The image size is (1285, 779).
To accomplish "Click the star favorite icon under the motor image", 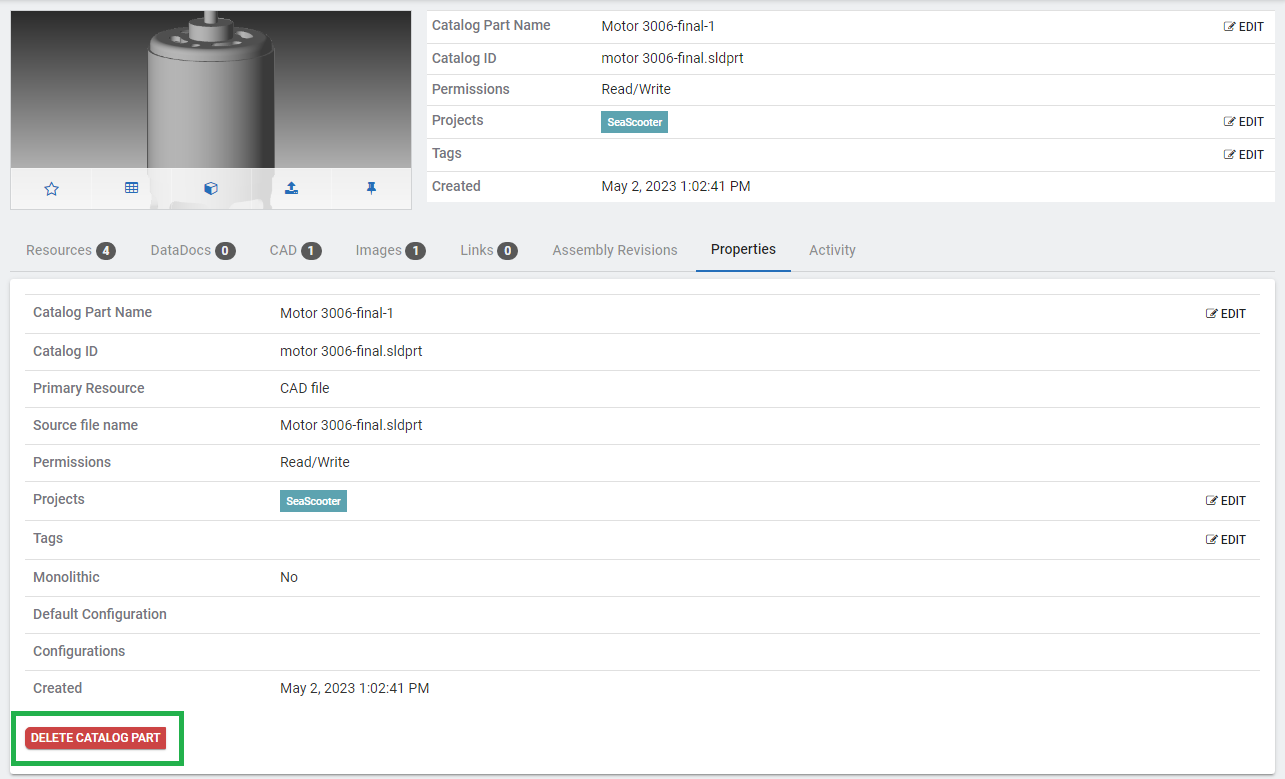I will 52,188.
